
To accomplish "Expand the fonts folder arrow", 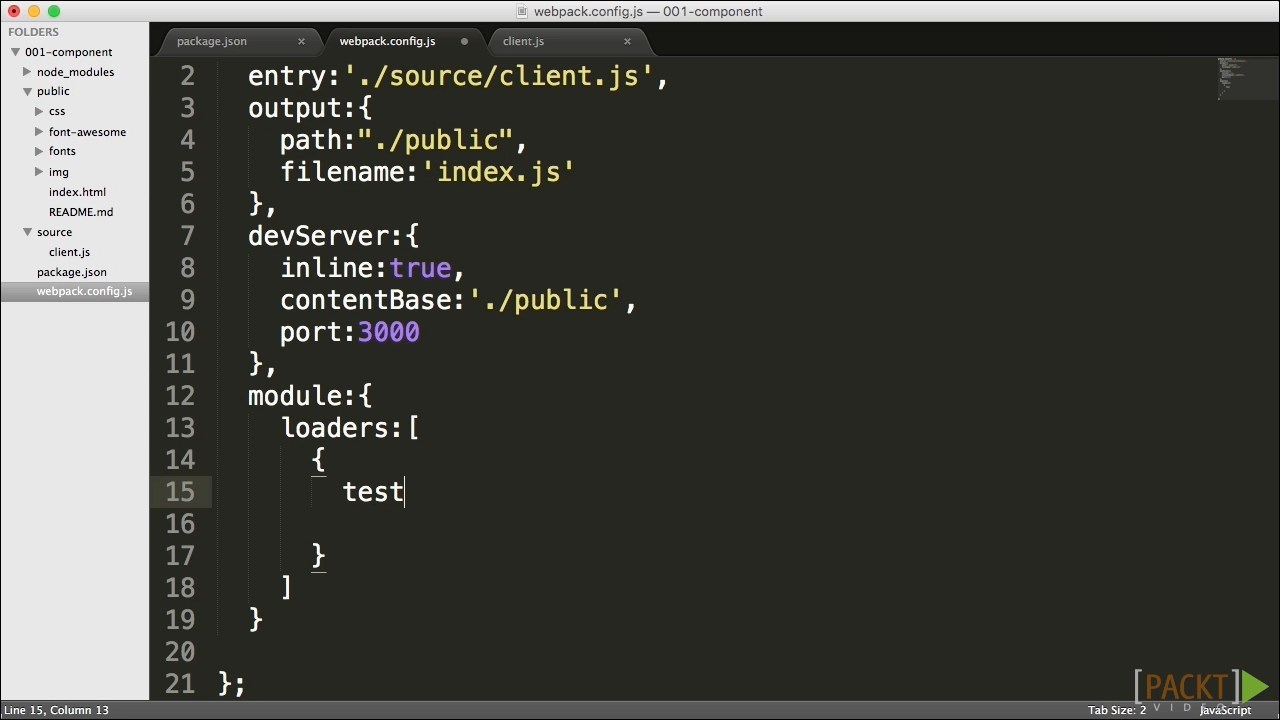I will click(39, 151).
